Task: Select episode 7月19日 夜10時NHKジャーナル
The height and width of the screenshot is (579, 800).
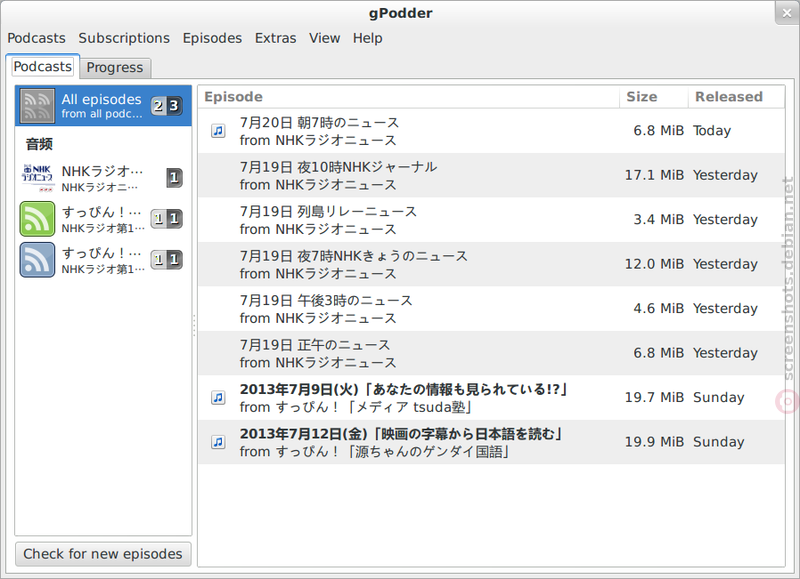Action: (x=491, y=175)
